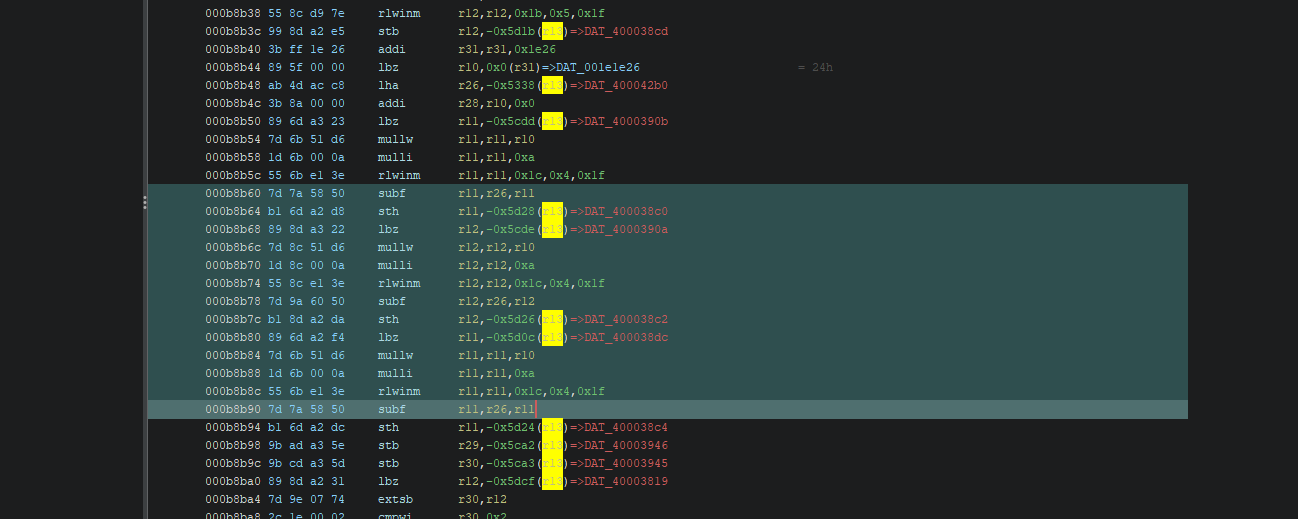The image size is (1298, 519).
Task: Click the DAT_400038c2 reference
Action: click(626, 320)
